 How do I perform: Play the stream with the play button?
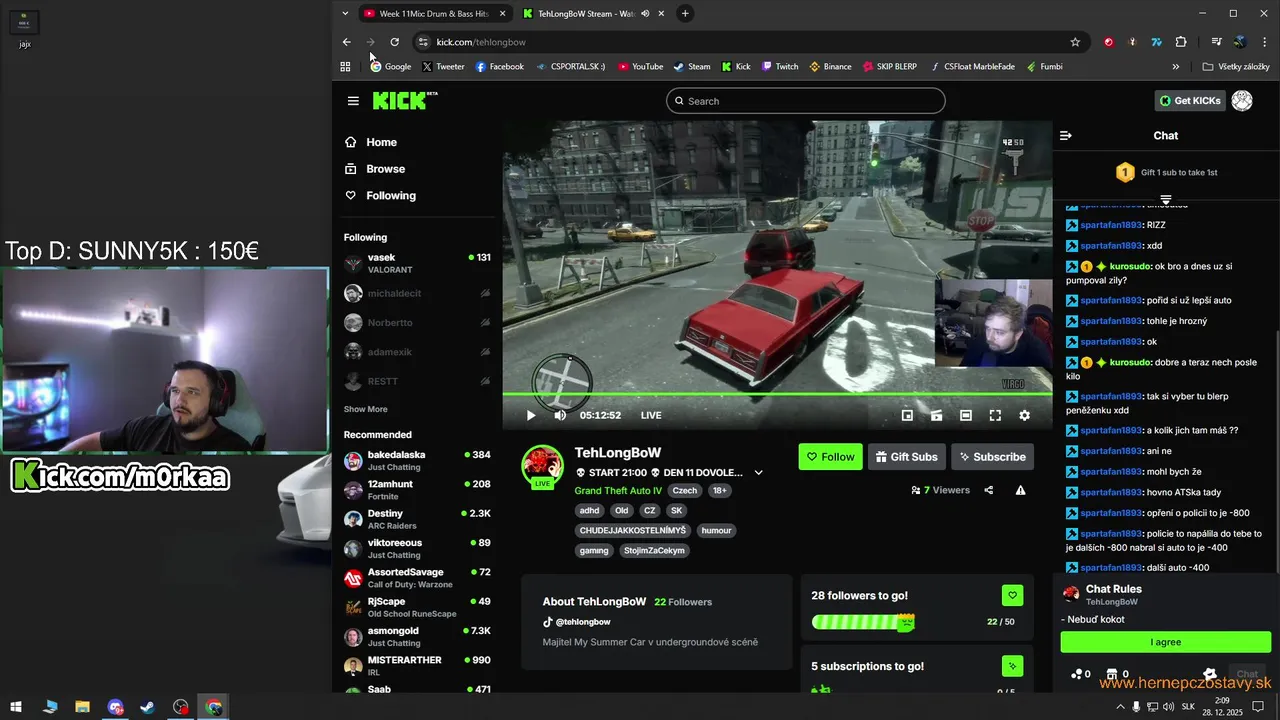[531, 415]
